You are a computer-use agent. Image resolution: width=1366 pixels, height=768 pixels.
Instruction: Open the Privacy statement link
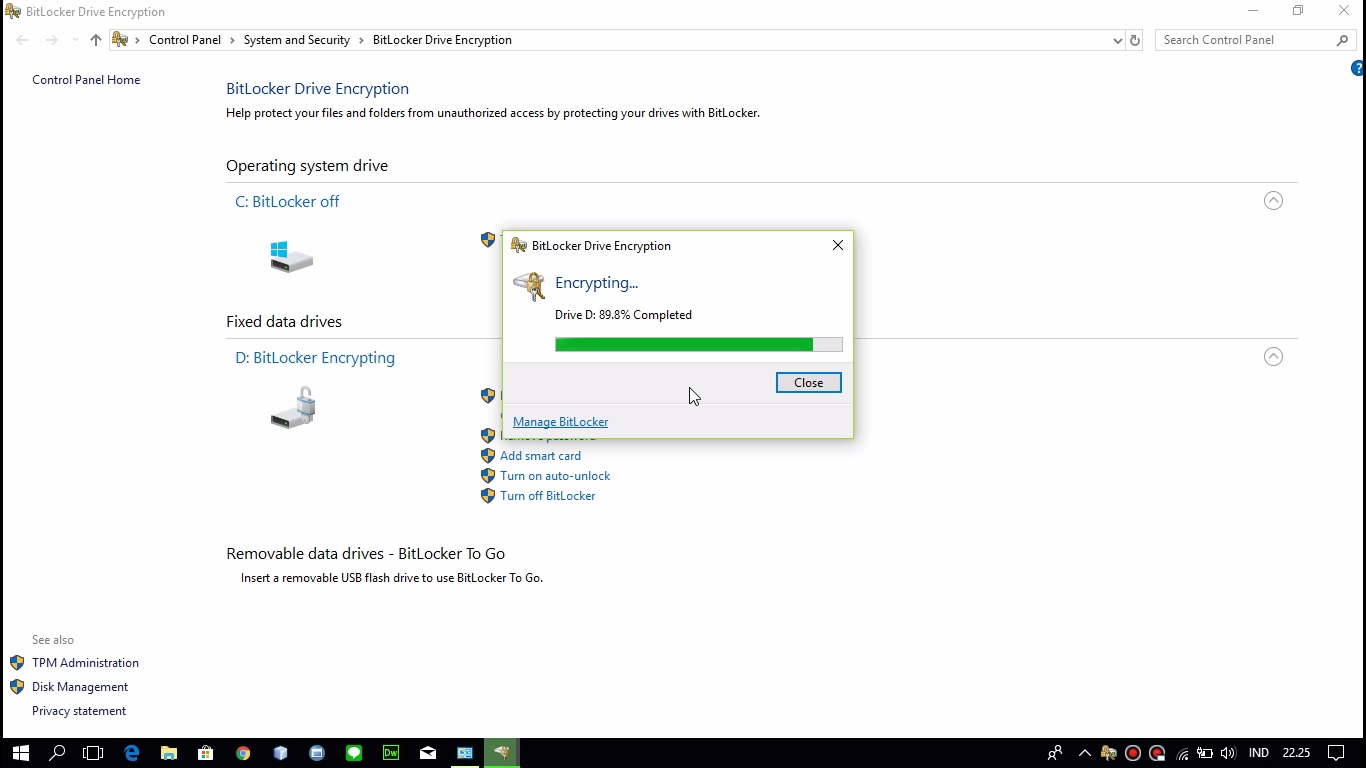79,711
